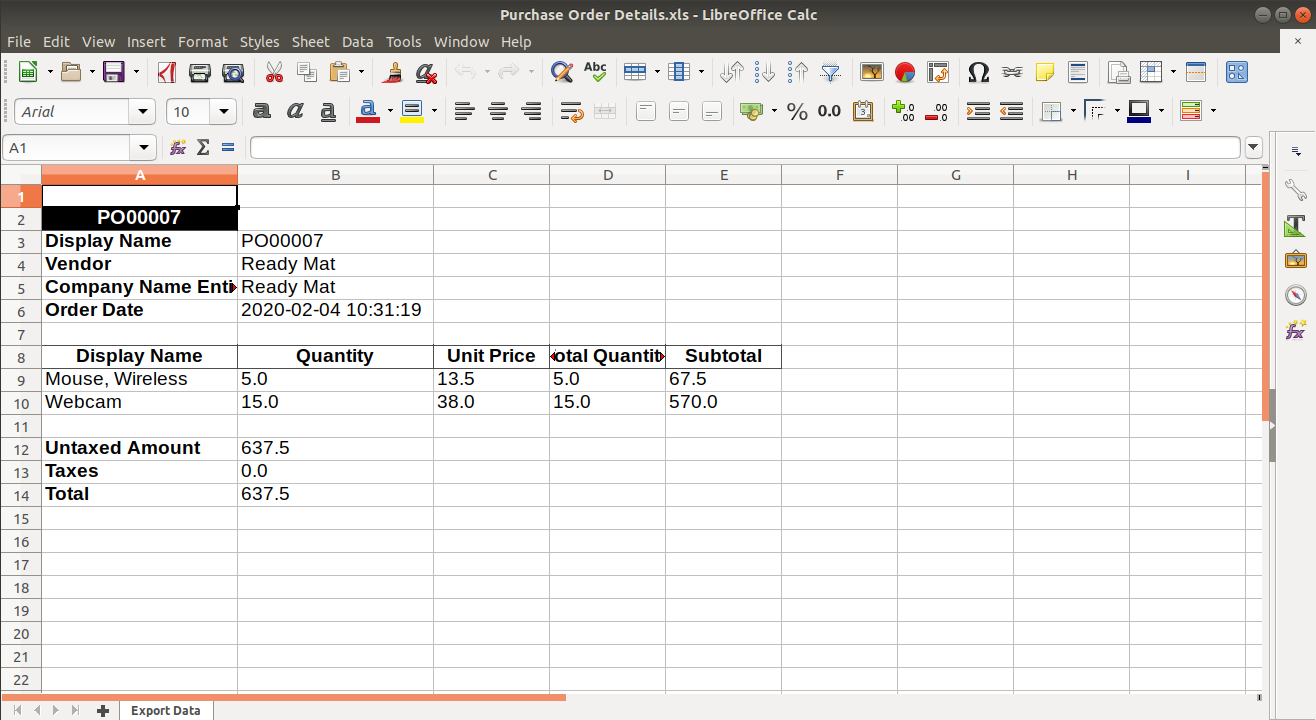Define the print area
This screenshot has height=720, width=1316.
pos(1119,72)
